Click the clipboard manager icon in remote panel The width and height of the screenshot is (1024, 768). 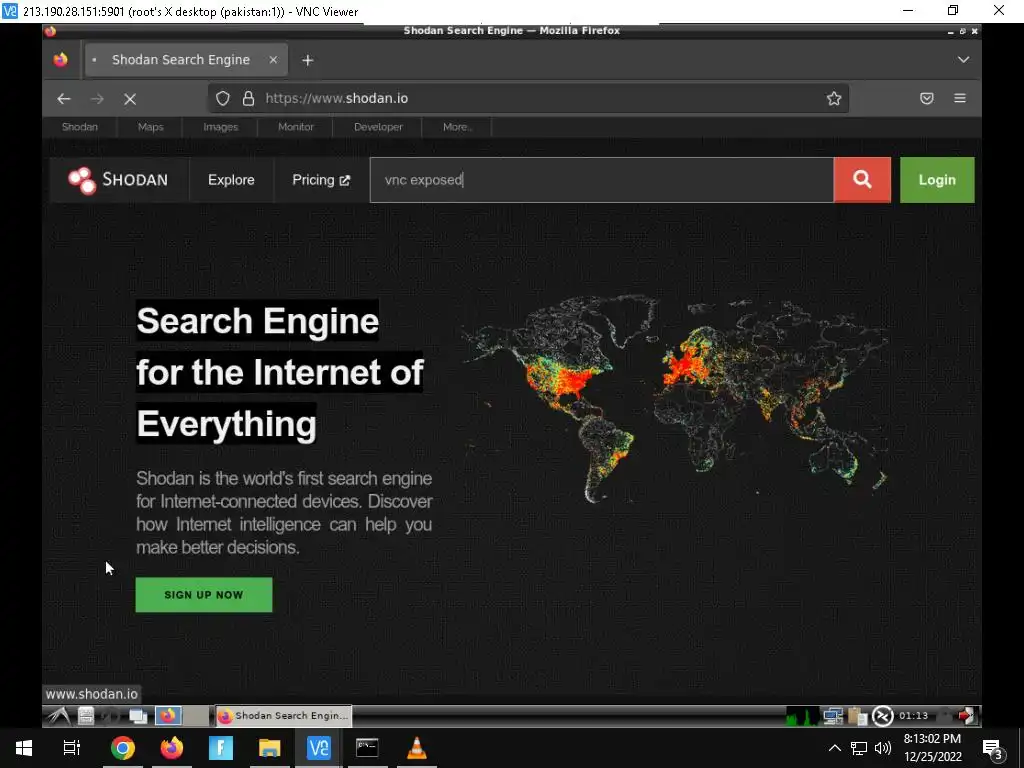click(857, 716)
